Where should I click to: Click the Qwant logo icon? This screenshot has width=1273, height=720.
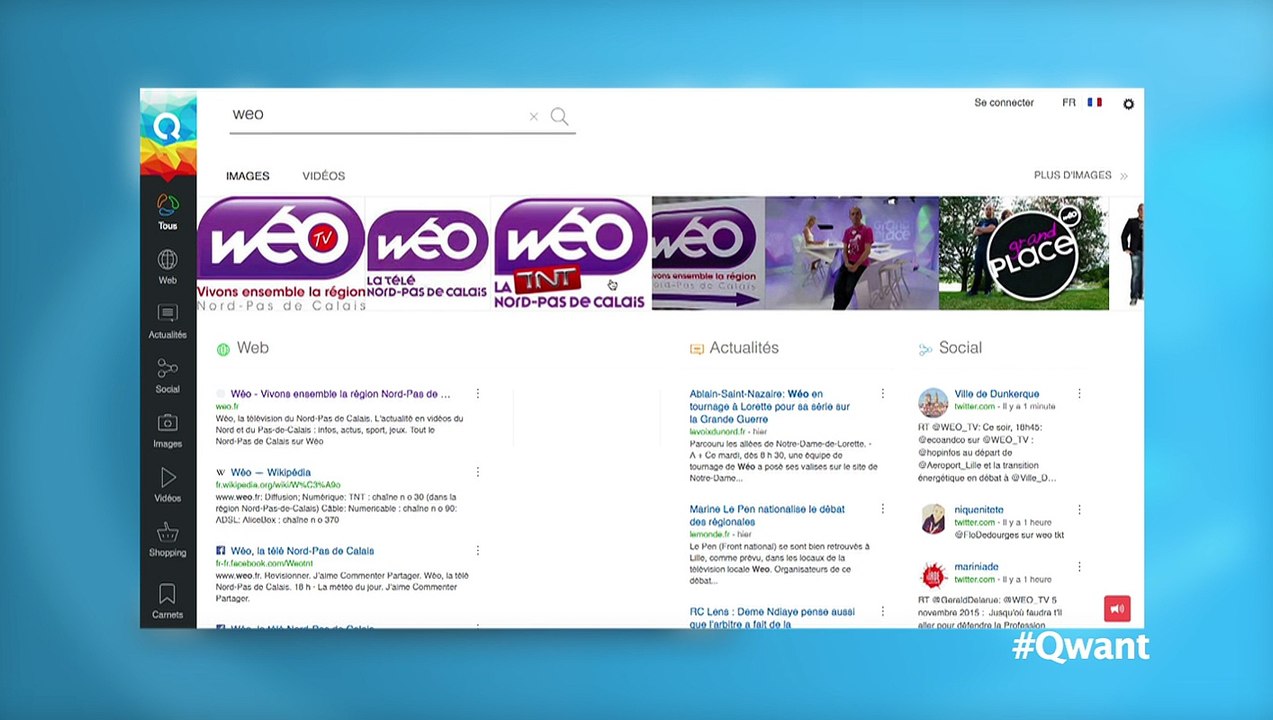(x=168, y=129)
